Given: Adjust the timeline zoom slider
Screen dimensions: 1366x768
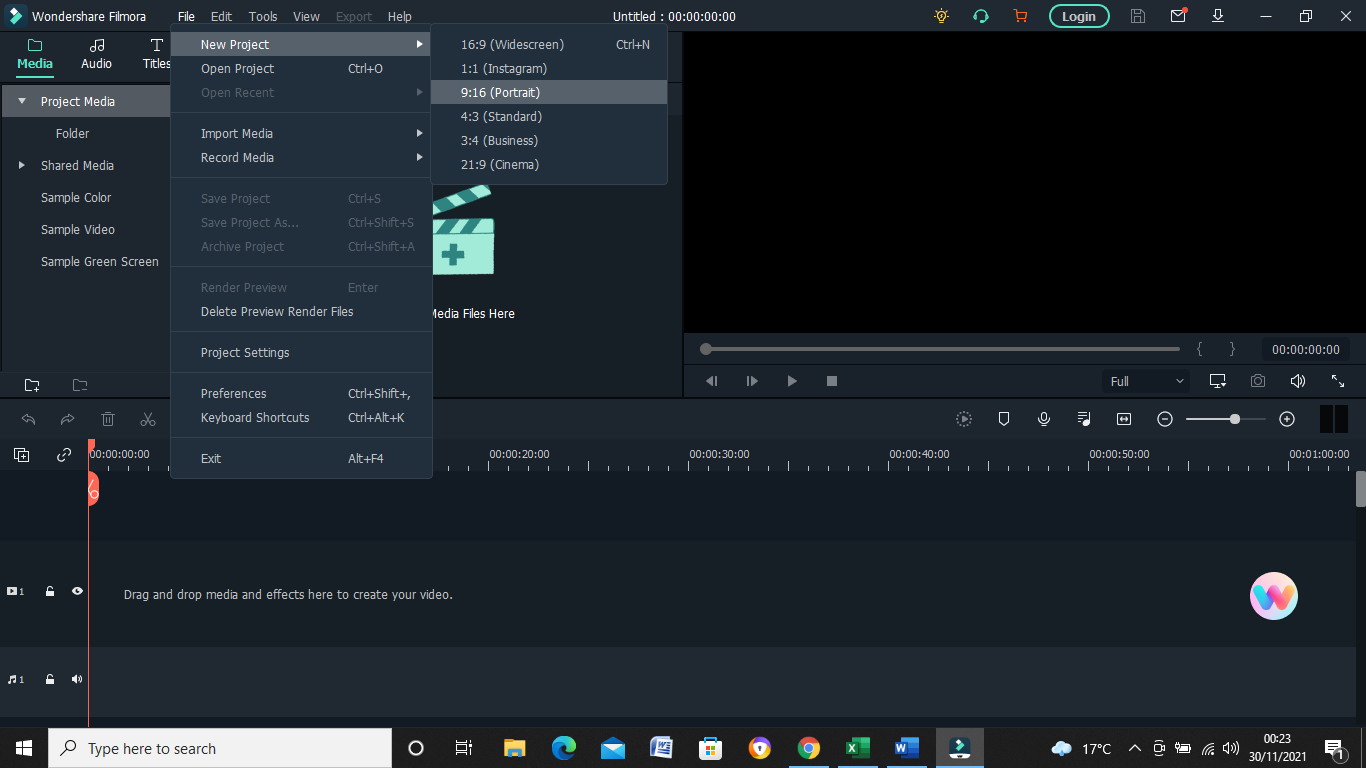Looking at the screenshot, I should tap(1226, 419).
